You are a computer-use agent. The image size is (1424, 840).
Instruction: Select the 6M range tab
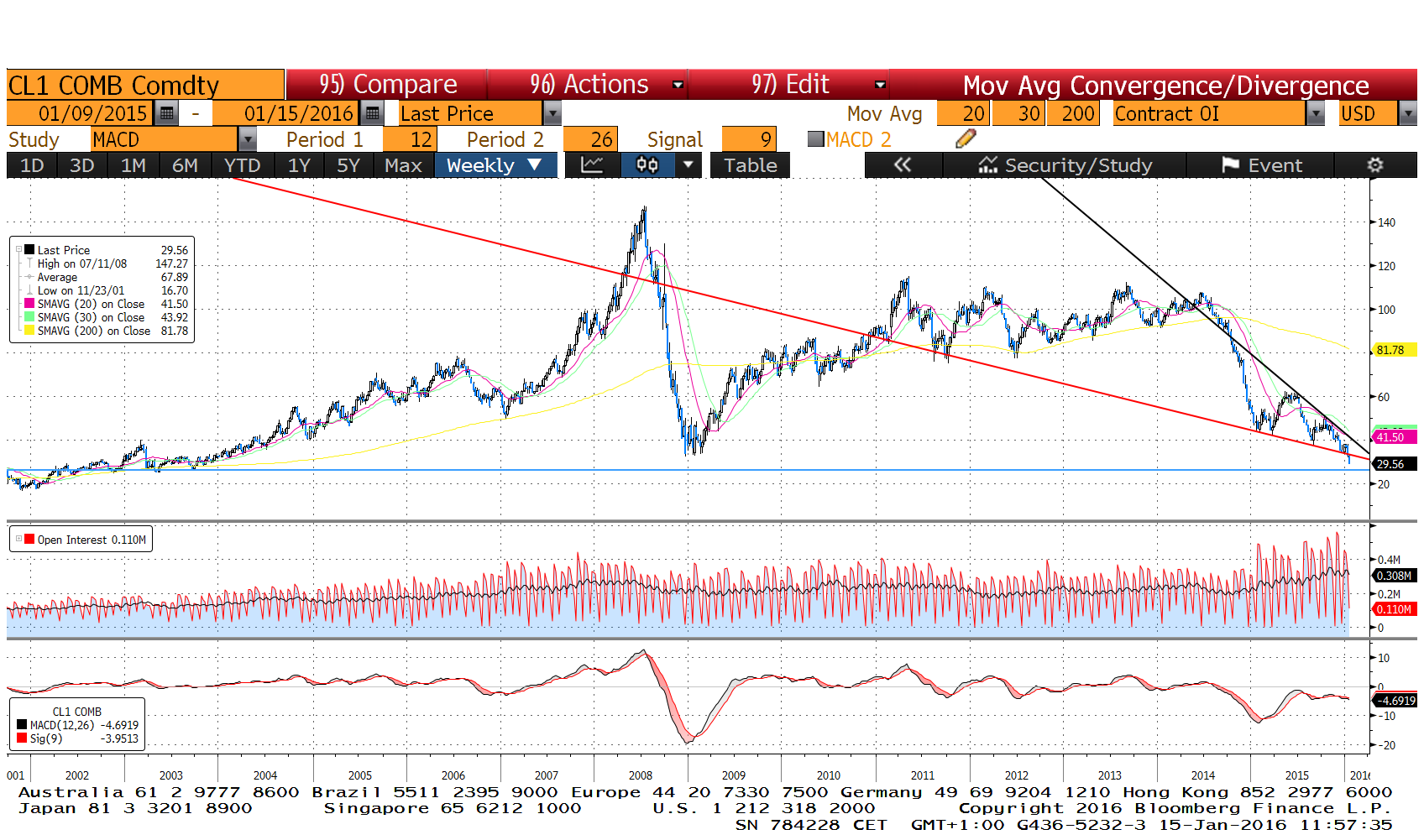point(185,165)
